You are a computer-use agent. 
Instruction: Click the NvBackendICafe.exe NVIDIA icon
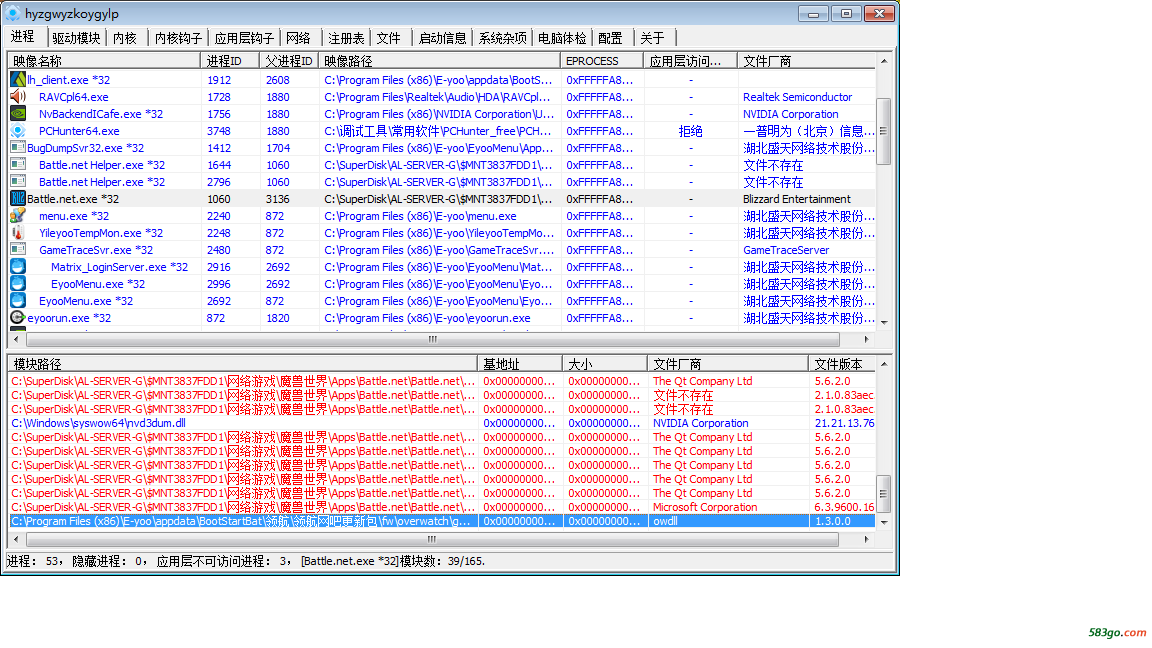coord(18,113)
